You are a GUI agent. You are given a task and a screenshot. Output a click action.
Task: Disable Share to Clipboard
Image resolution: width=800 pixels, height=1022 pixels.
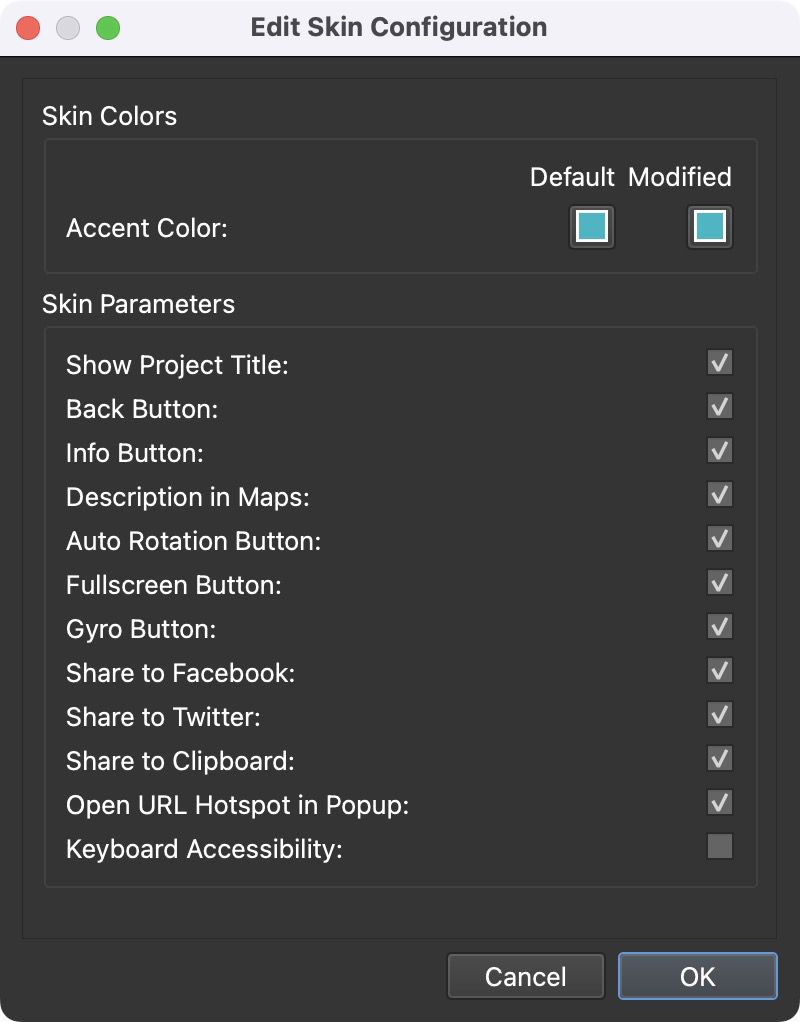(719, 758)
